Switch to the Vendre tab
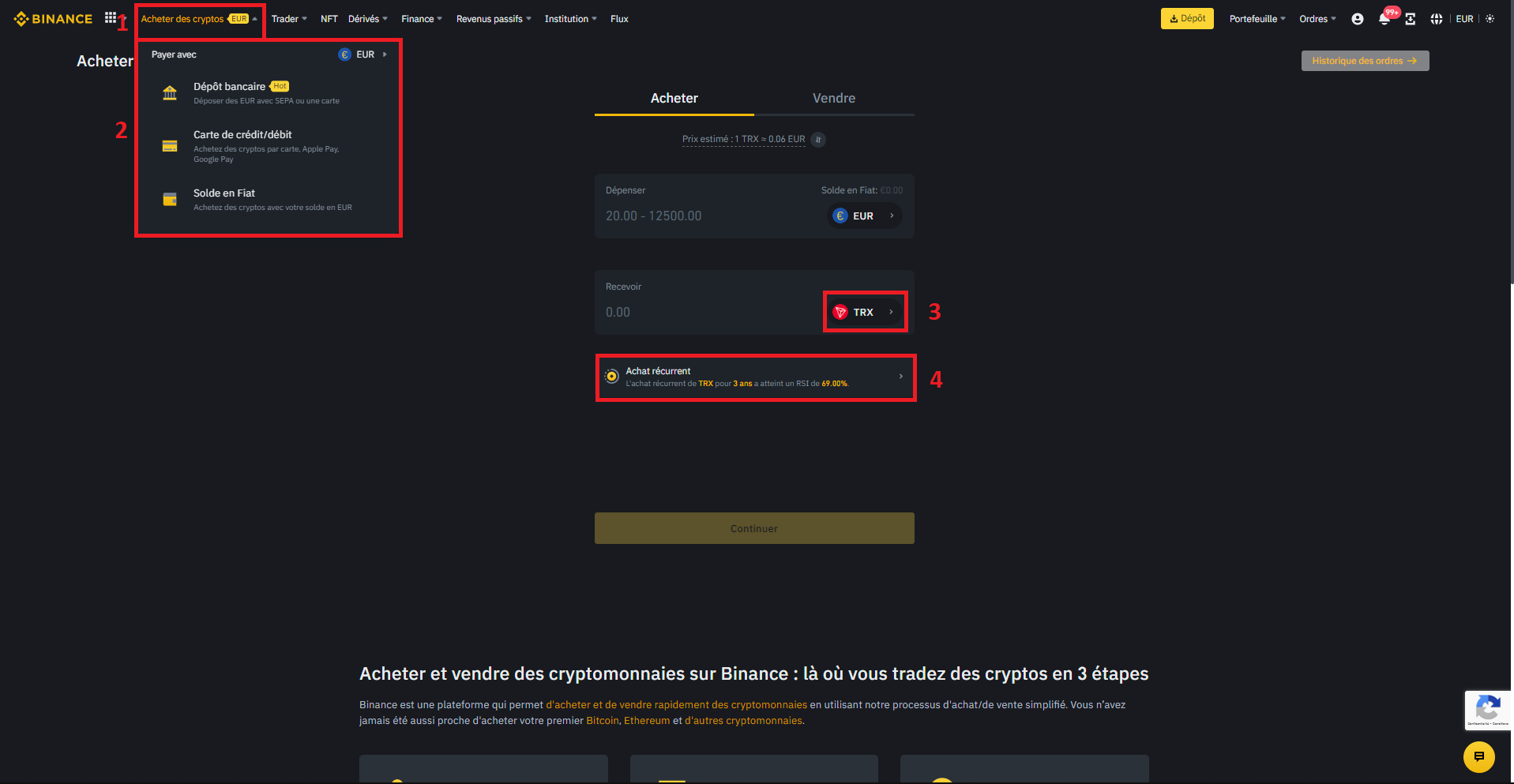Image resolution: width=1514 pixels, height=784 pixels. pyautogui.click(x=834, y=99)
